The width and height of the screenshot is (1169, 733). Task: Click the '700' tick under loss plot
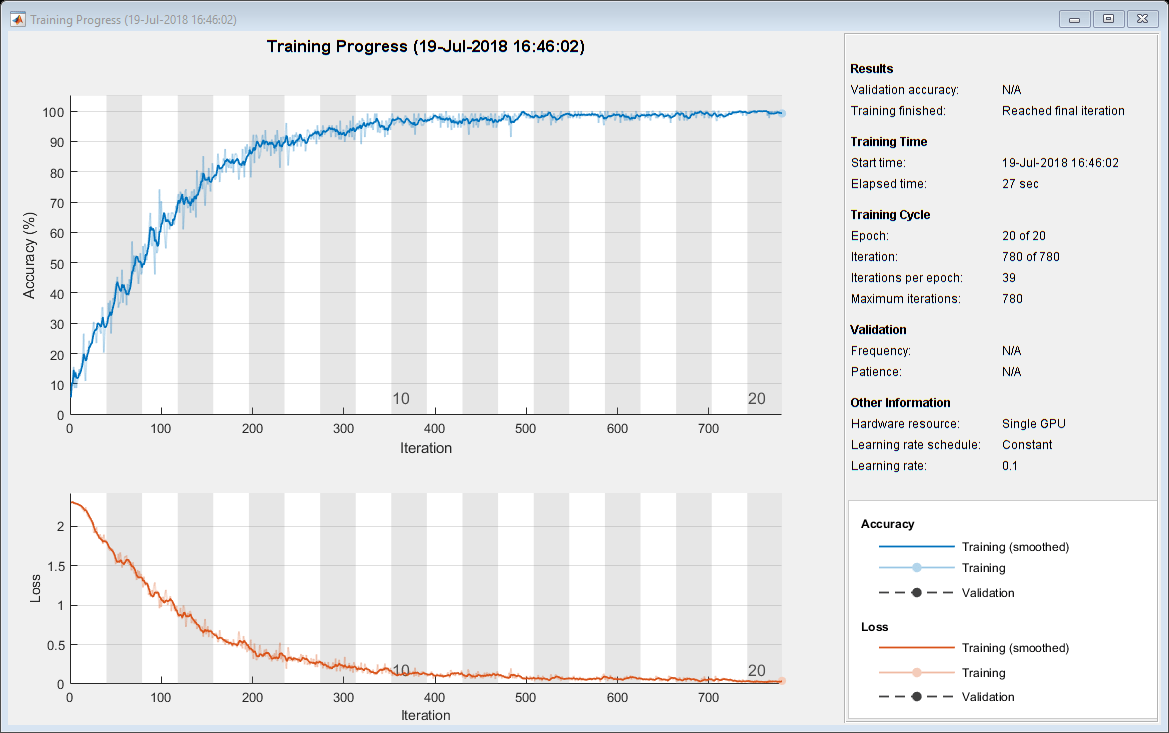708,698
